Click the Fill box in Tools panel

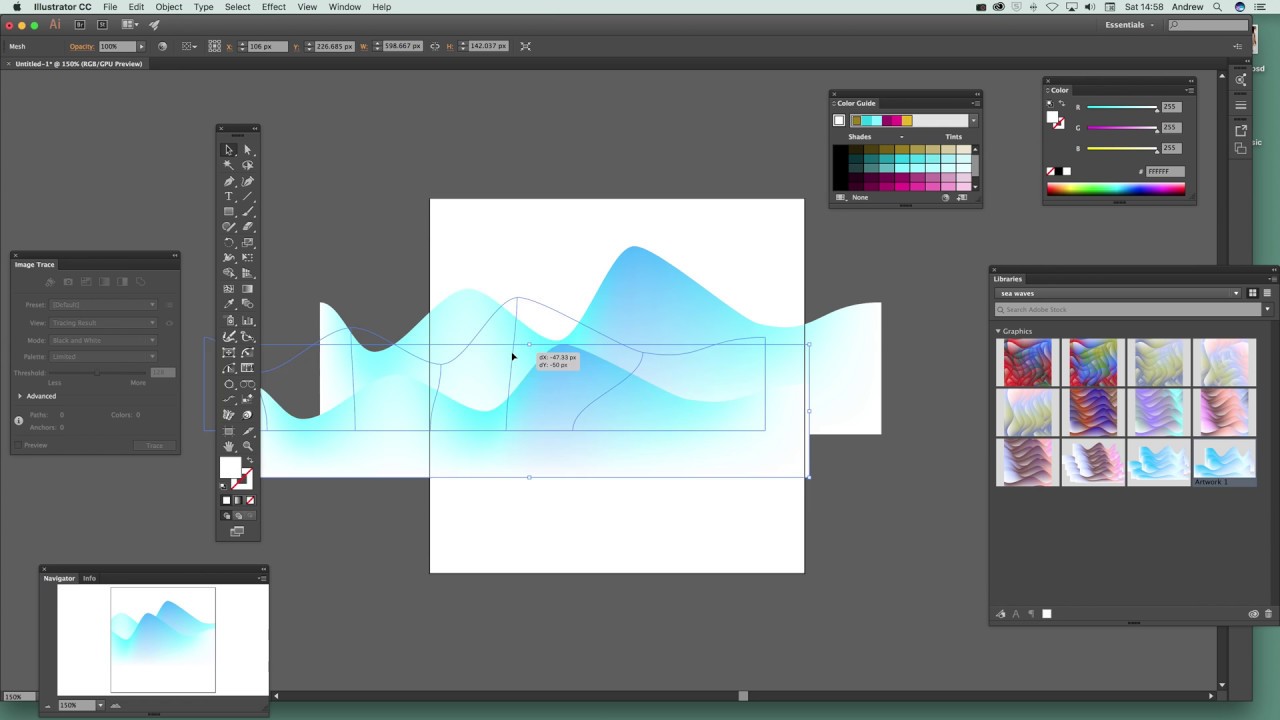(x=230, y=468)
